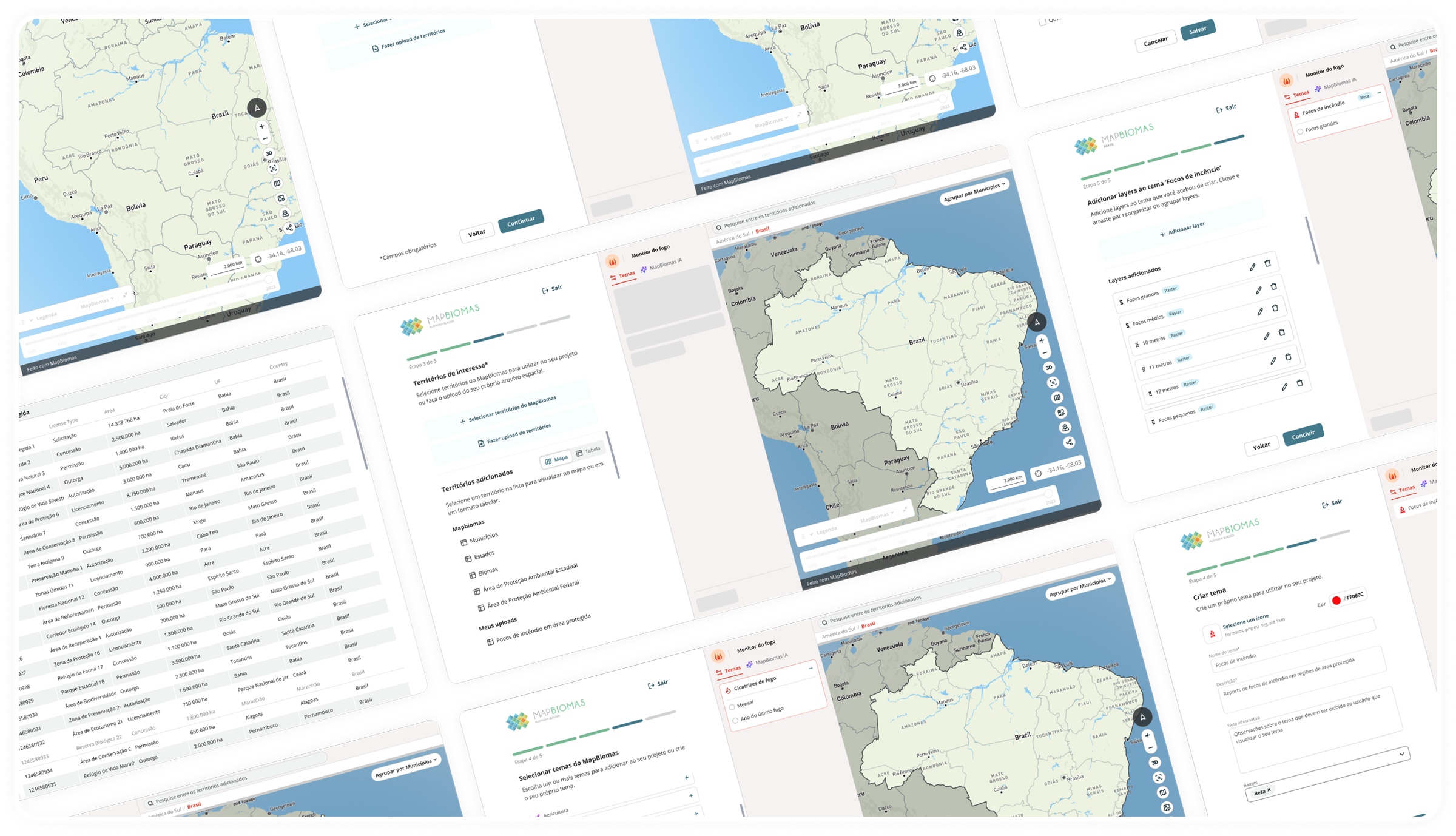
Task: Click Sair in the Territórios de interesse panel
Action: point(551,289)
